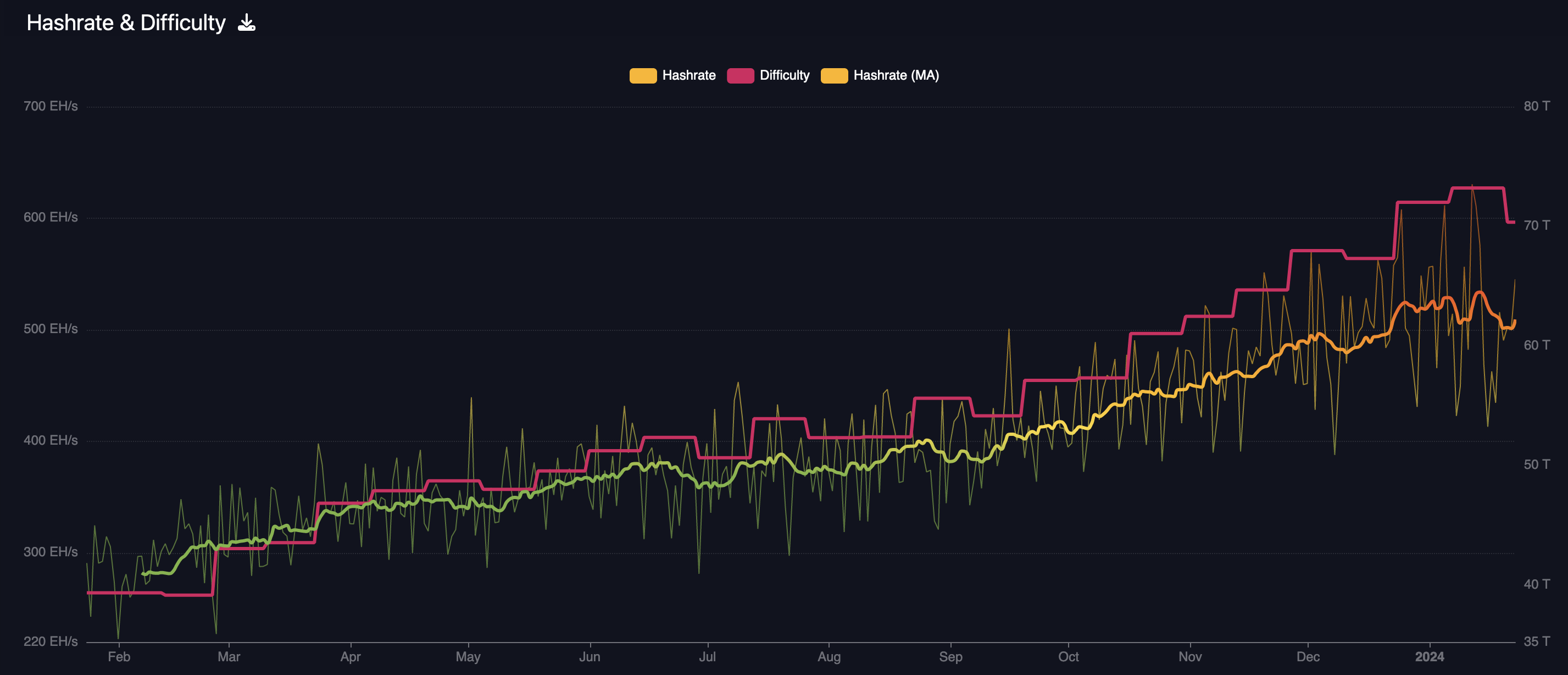
Task: Click the first yellow Hashrate legend swatch
Action: tap(643, 75)
